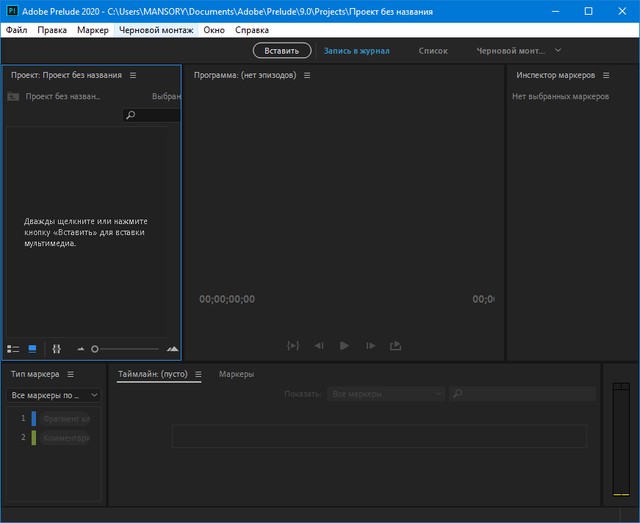
Task: Click the Play button in Program monitor
Action: click(344, 345)
